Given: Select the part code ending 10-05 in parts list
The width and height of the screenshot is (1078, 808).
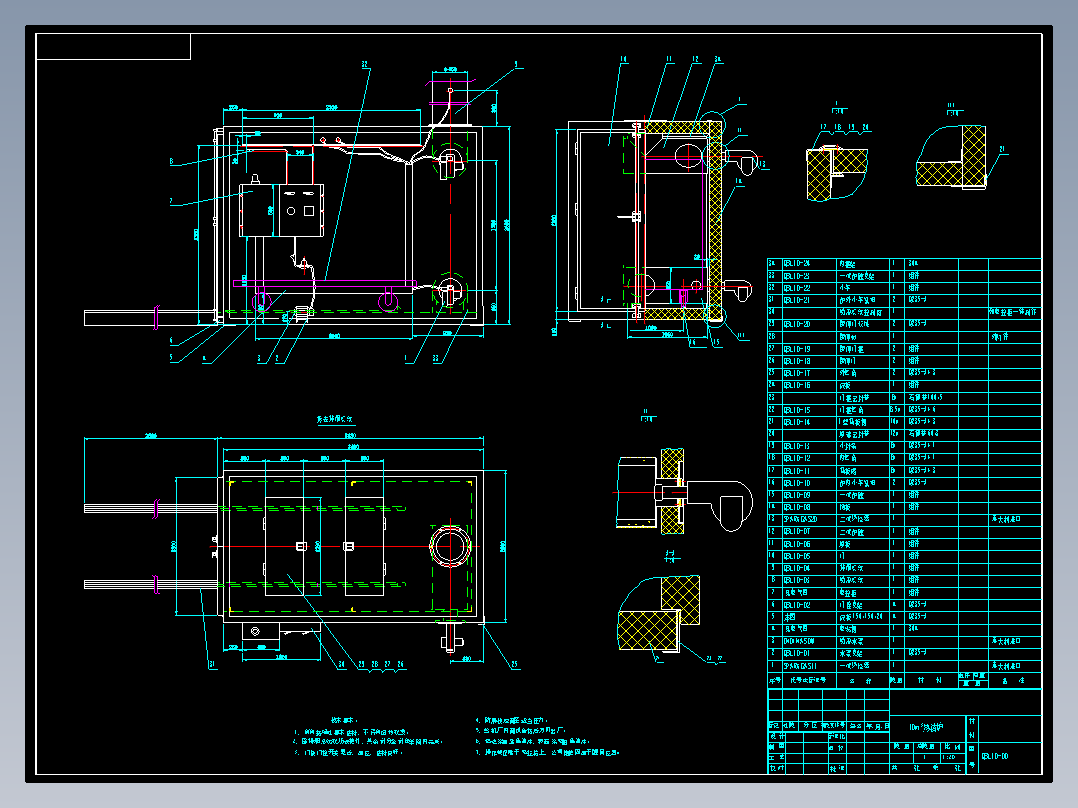Looking at the screenshot, I should [797, 556].
